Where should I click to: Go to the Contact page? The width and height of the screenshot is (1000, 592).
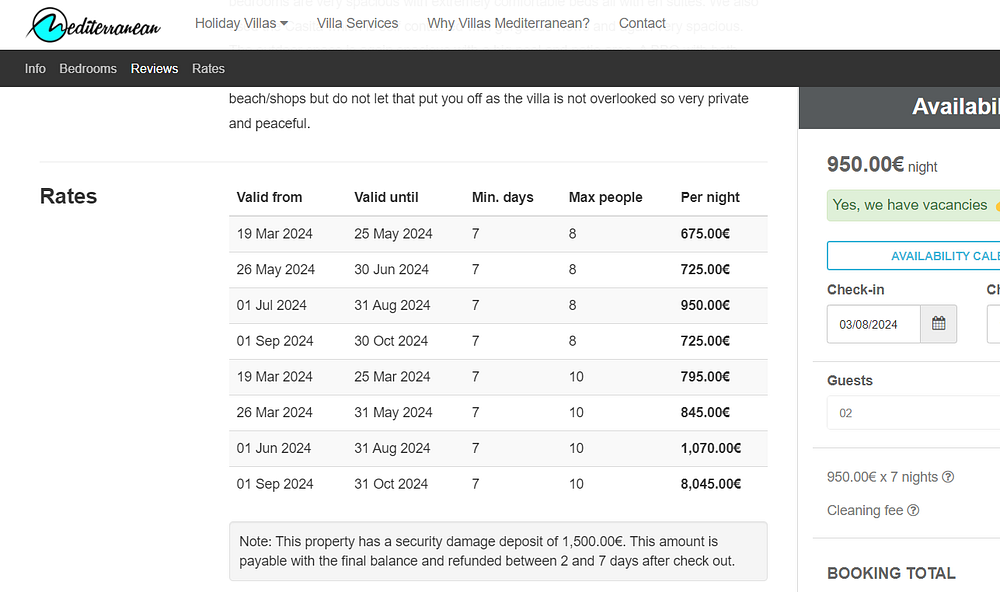[x=642, y=23]
